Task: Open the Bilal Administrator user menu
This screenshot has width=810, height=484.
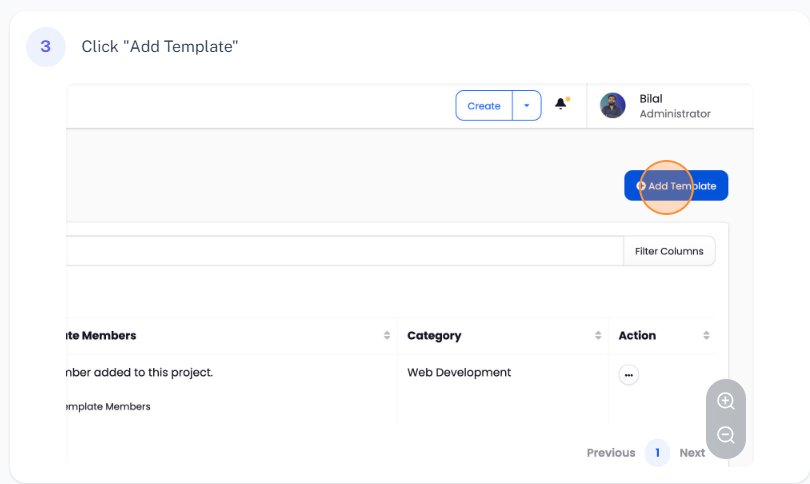Action: [674, 106]
